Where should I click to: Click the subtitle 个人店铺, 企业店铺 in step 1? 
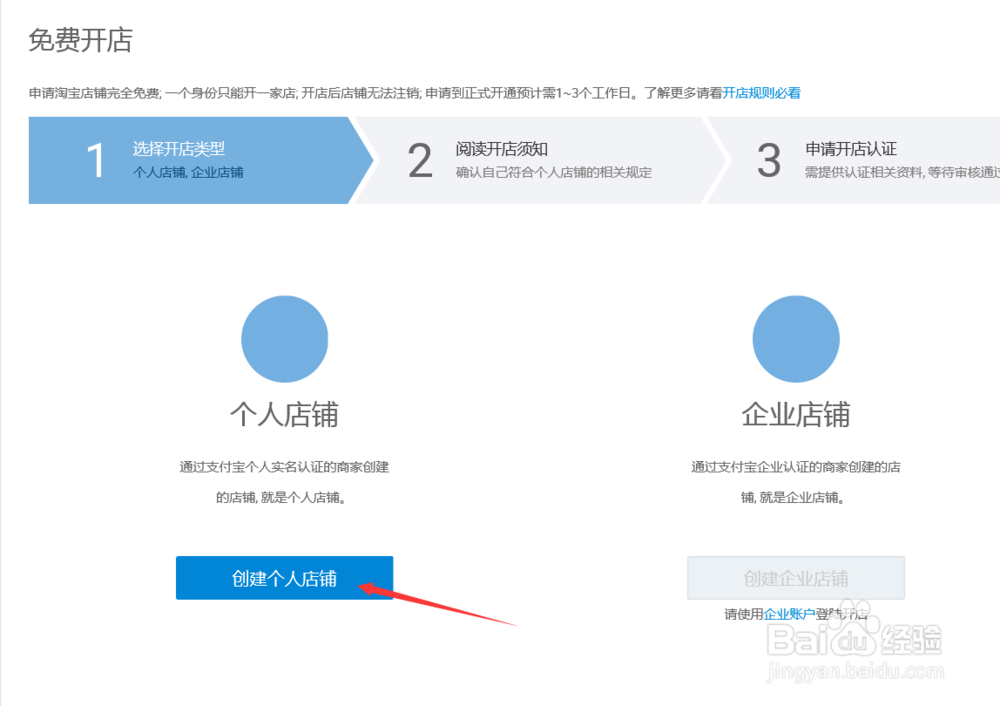pos(188,172)
